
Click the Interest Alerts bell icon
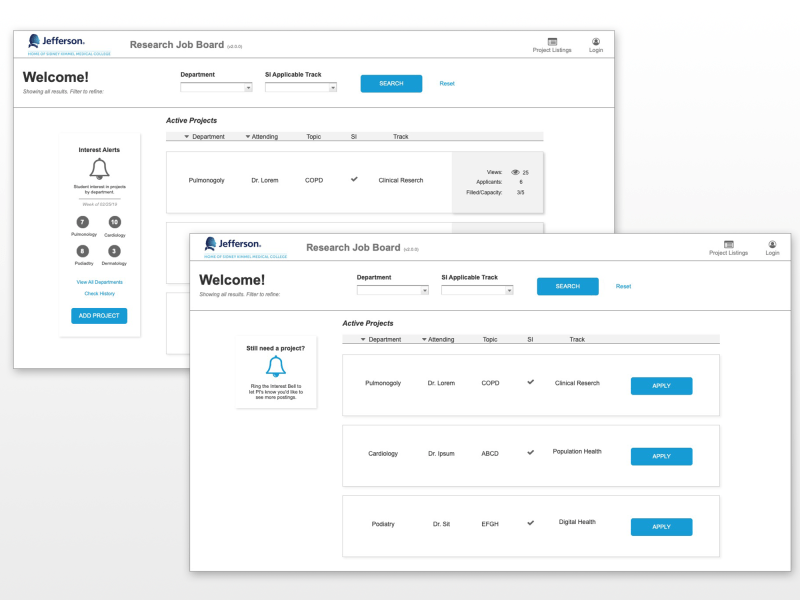[x=99, y=169]
